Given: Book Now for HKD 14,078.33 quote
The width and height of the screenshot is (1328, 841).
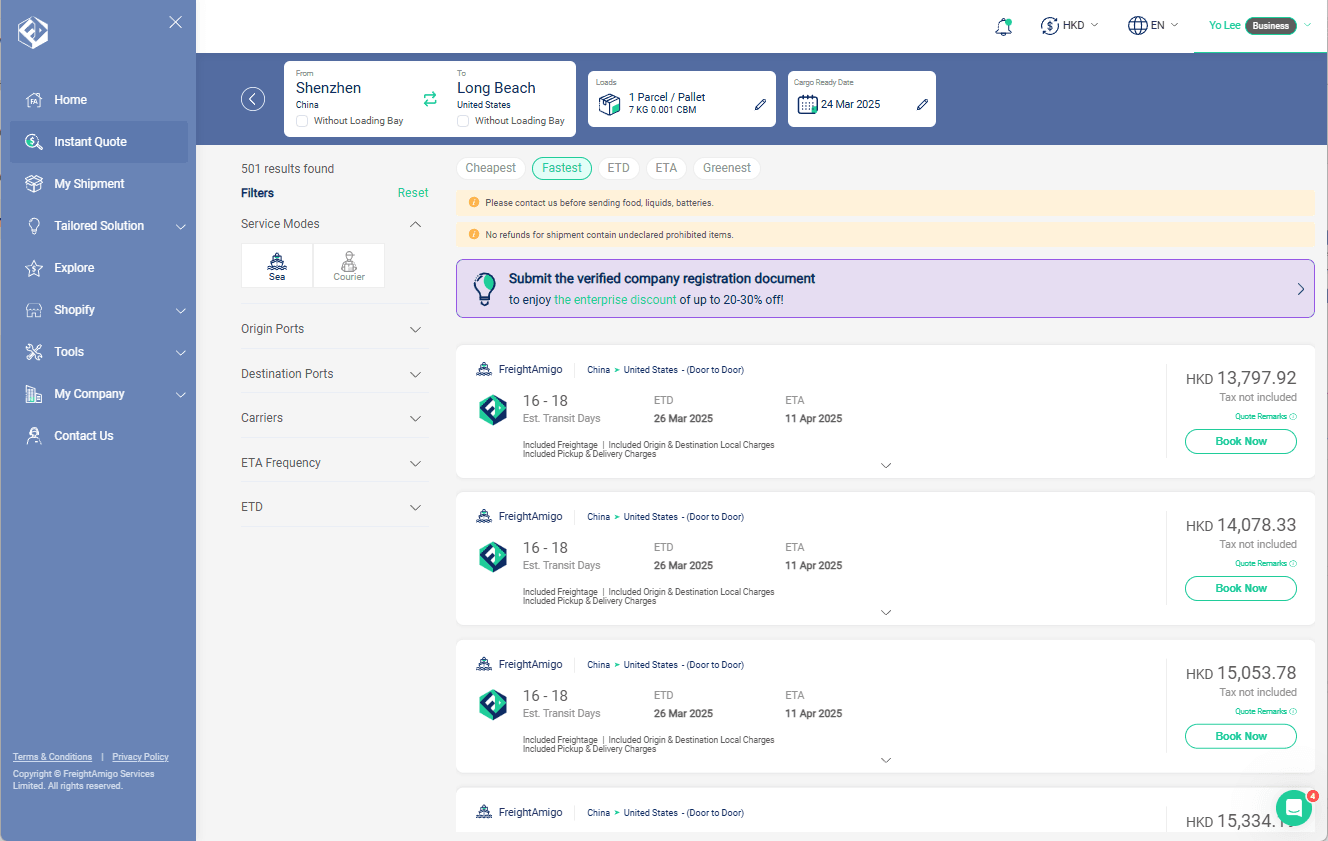Looking at the screenshot, I should pos(1241,588).
